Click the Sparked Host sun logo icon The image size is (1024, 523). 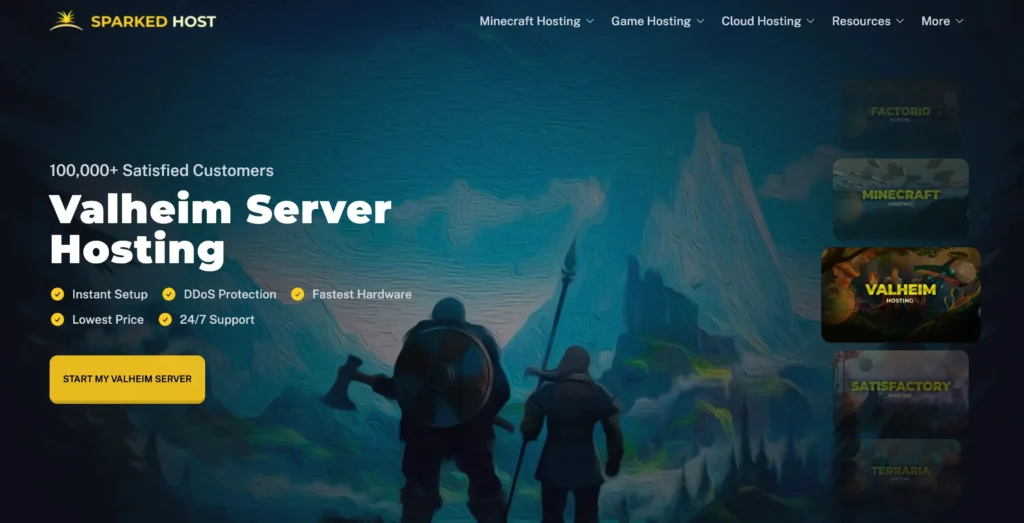click(66, 21)
